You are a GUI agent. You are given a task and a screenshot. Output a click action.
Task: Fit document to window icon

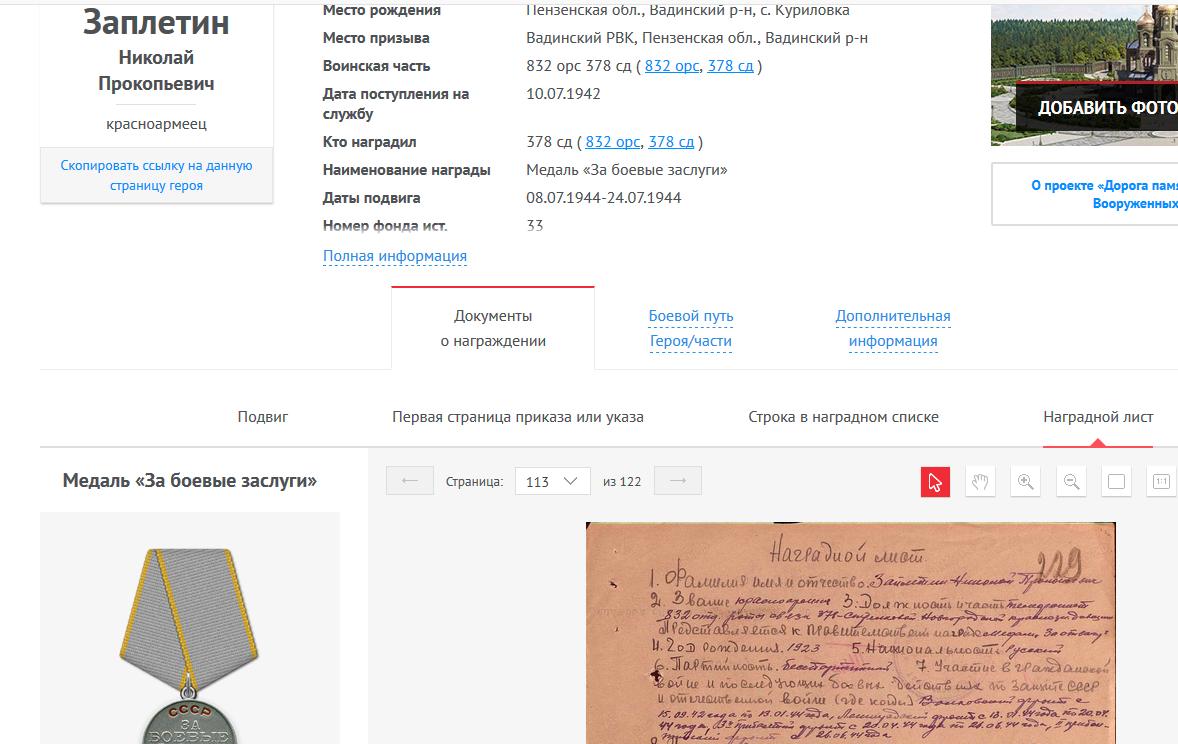[x=1116, y=482]
